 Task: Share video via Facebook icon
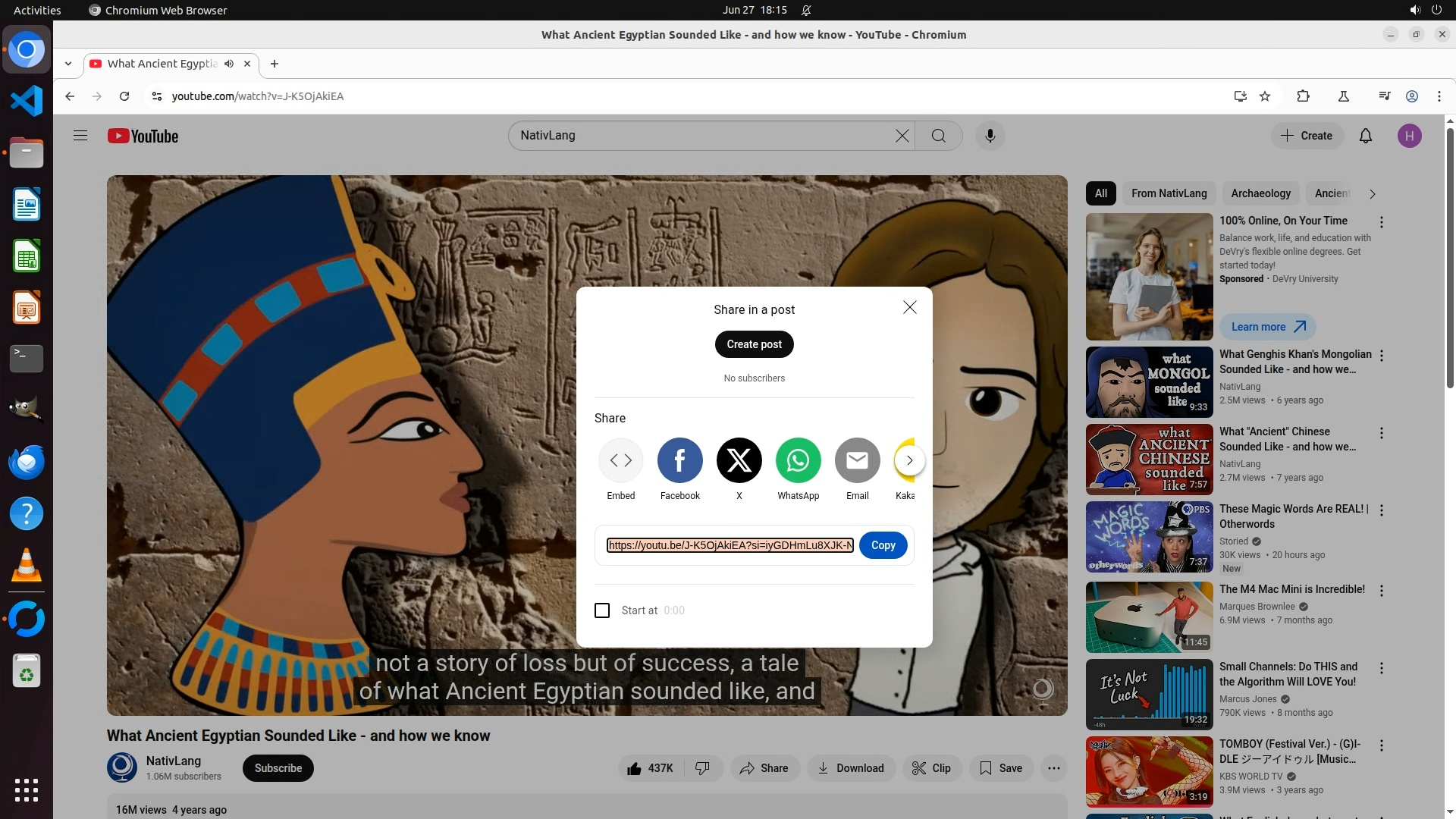pyautogui.click(x=679, y=460)
